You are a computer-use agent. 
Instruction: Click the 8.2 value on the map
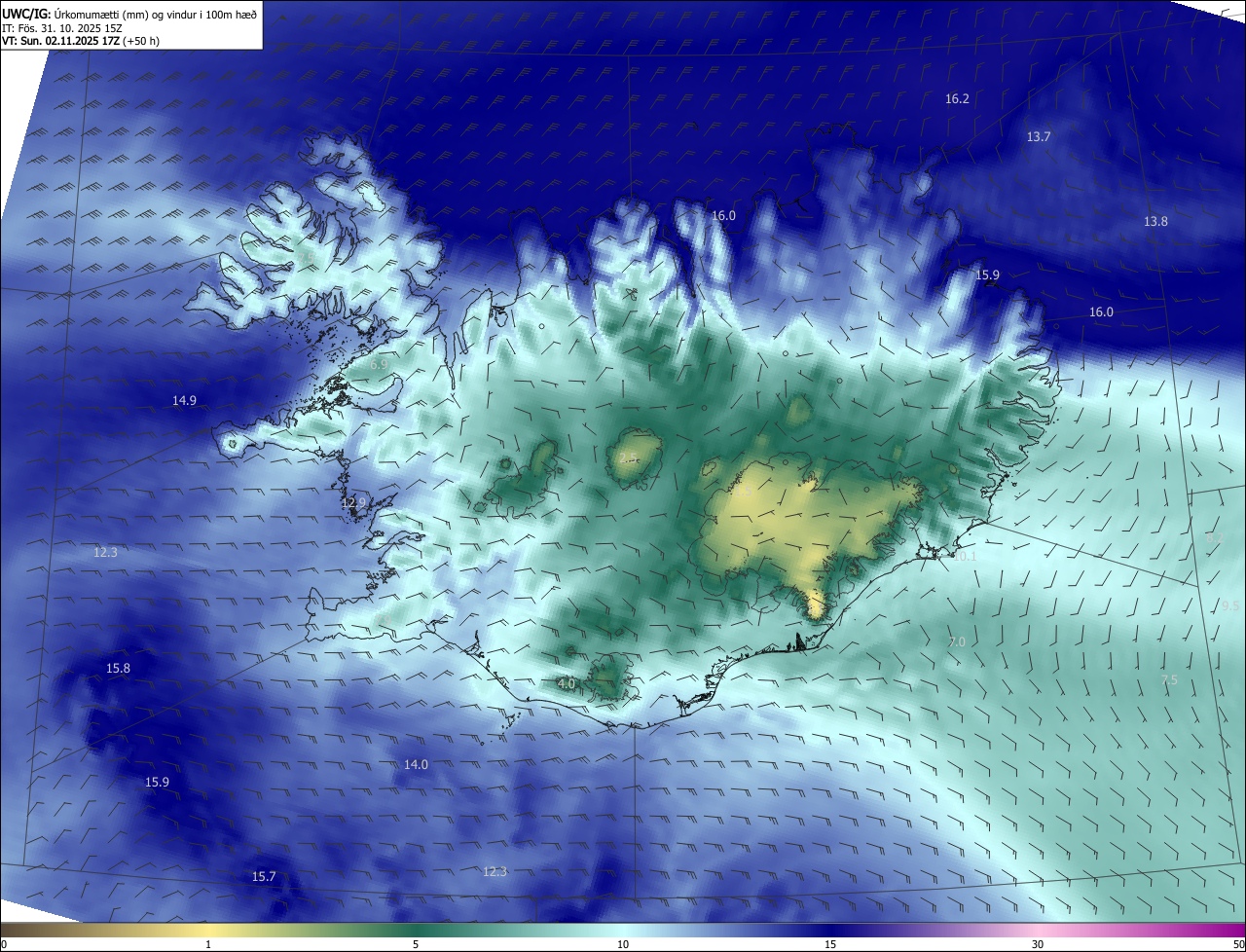pos(1215,538)
